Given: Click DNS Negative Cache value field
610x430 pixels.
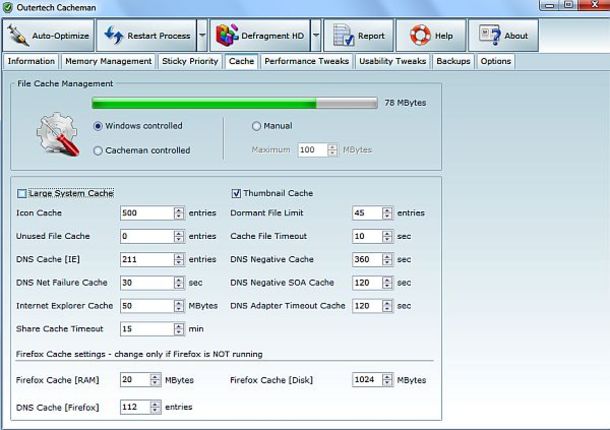Looking at the screenshot, I should coord(367,259).
